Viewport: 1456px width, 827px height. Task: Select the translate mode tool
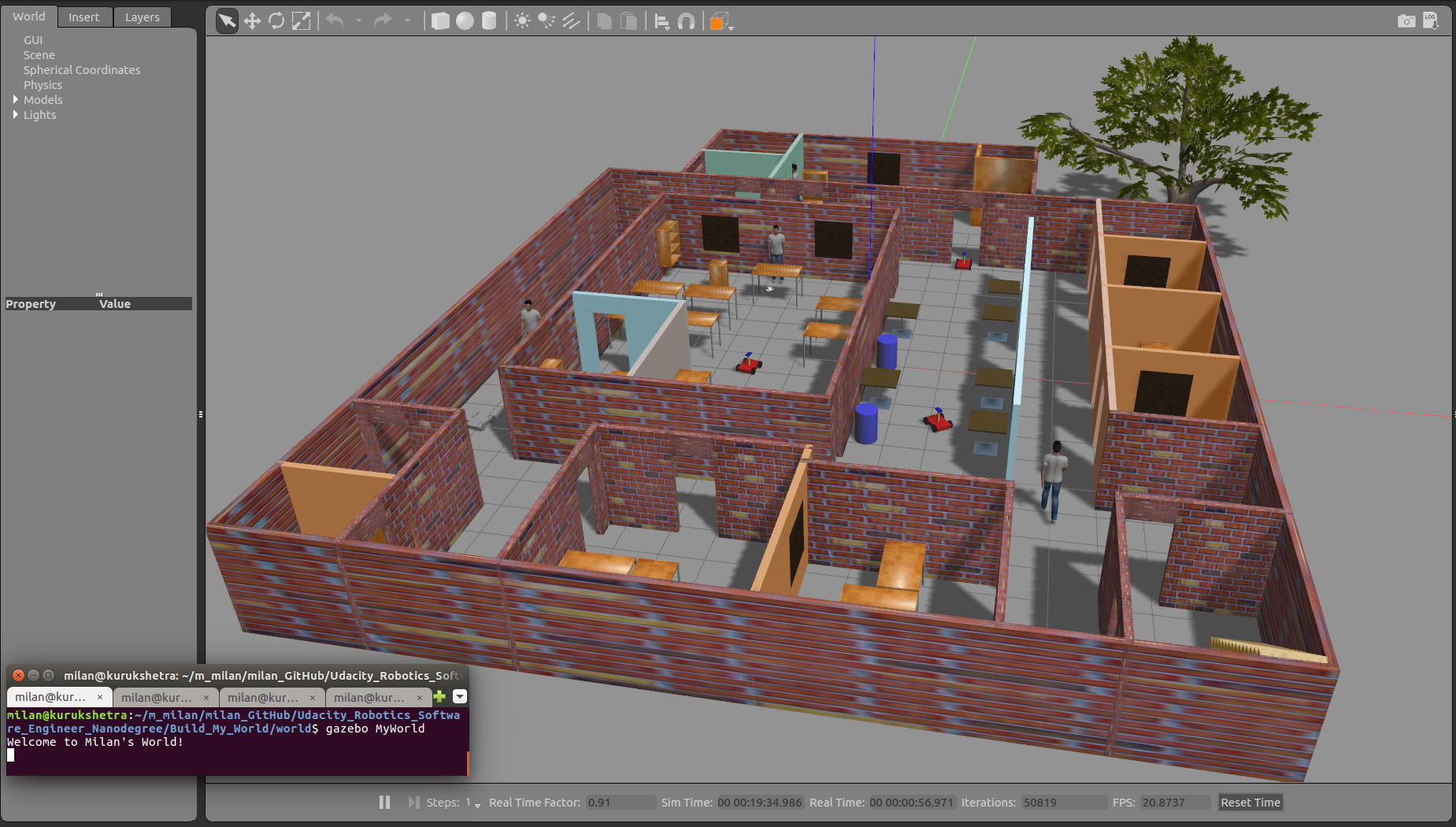pos(252,21)
